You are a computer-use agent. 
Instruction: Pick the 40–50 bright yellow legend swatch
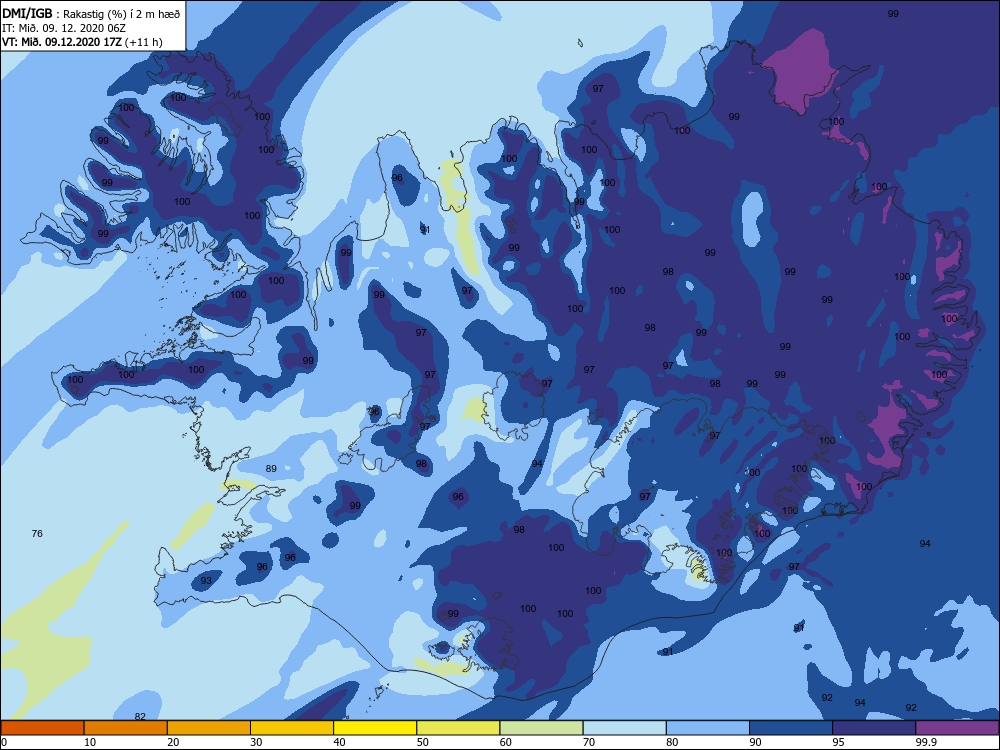point(375,728)
